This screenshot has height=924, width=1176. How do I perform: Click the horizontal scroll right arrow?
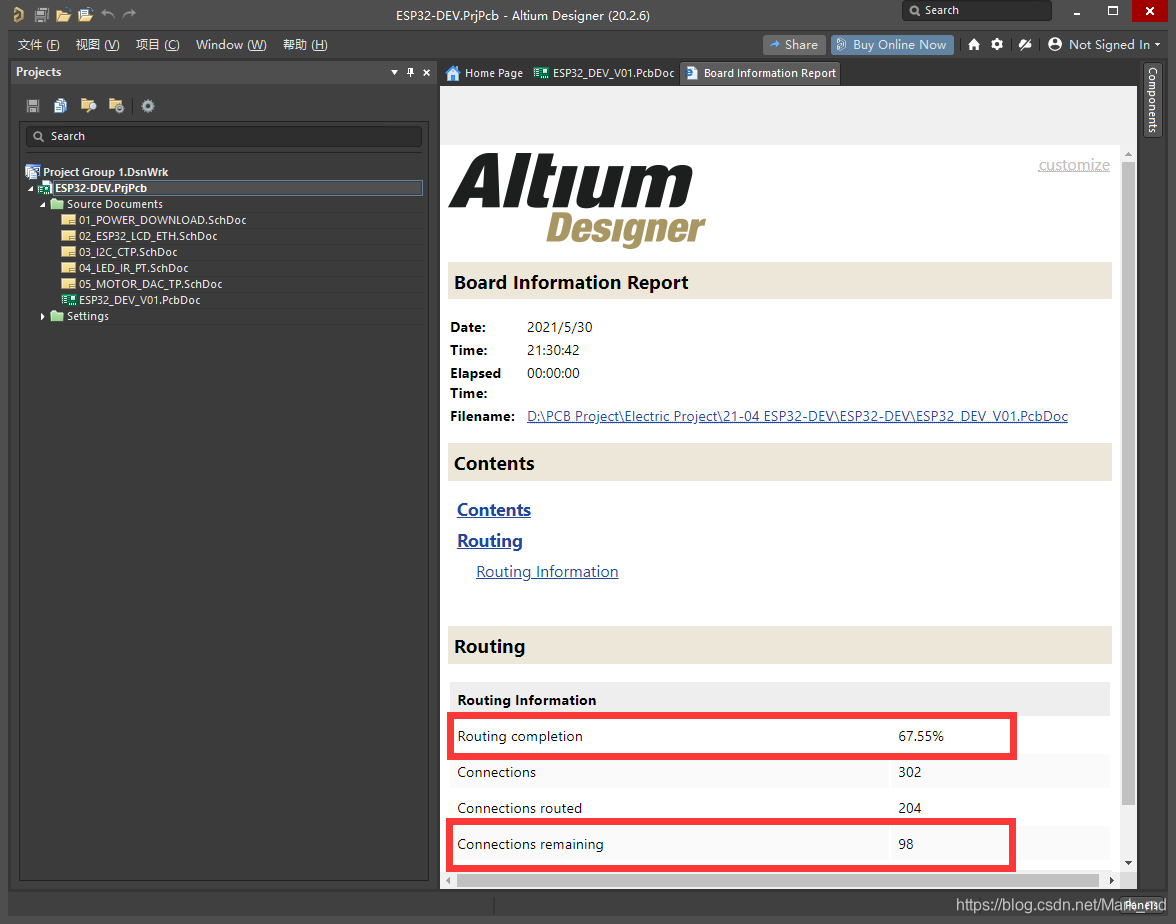click(1112, 880)
